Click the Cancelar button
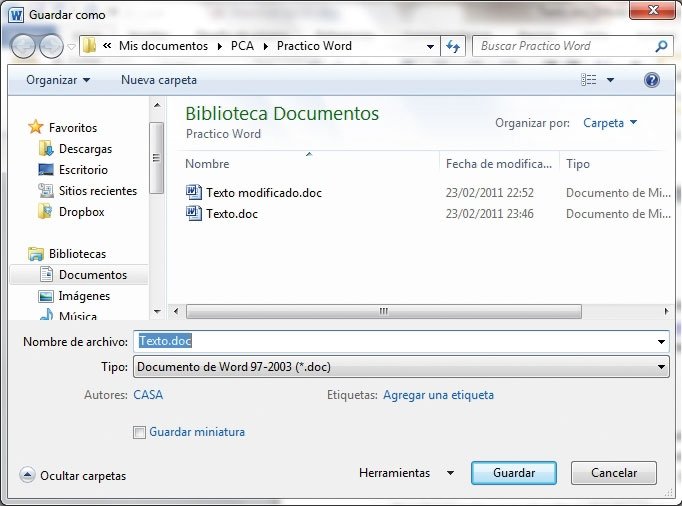Screen dimensions: 682x506 [614, 473]
